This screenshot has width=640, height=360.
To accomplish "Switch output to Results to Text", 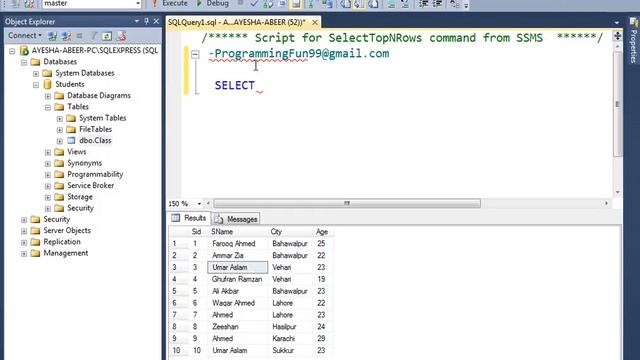I will pos(345,4).
